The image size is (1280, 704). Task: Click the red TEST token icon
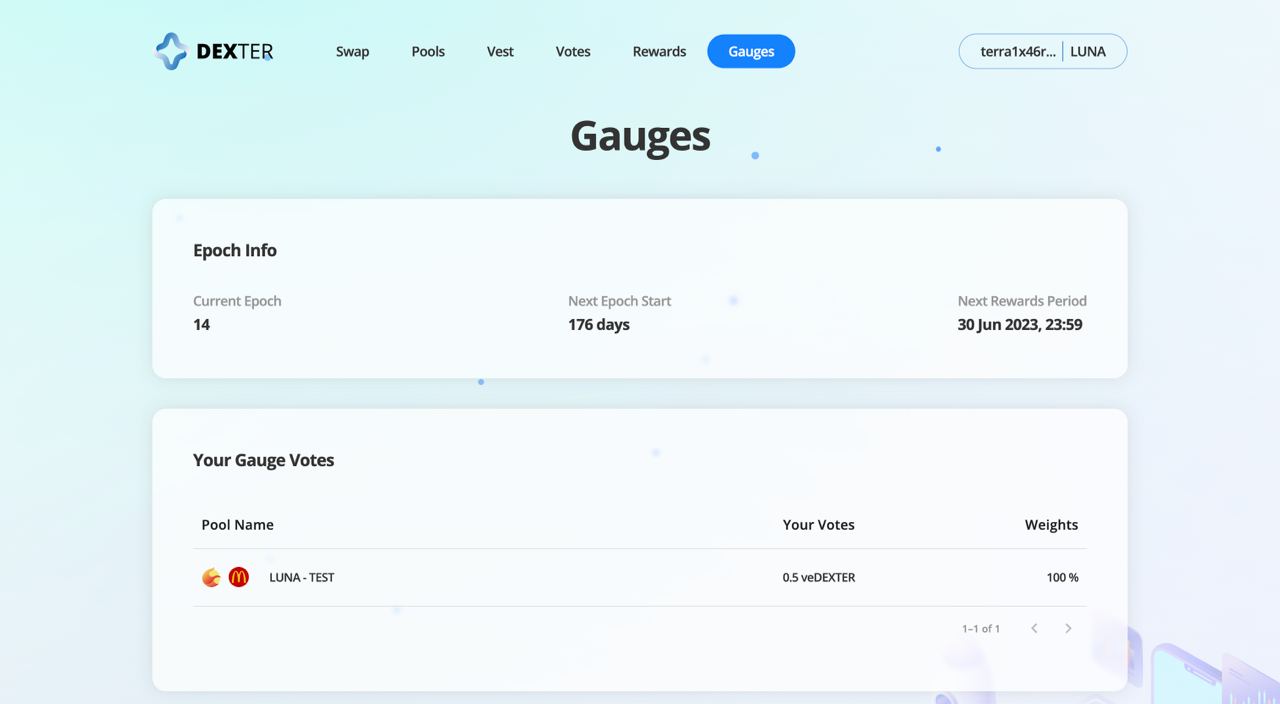point(239,577)
